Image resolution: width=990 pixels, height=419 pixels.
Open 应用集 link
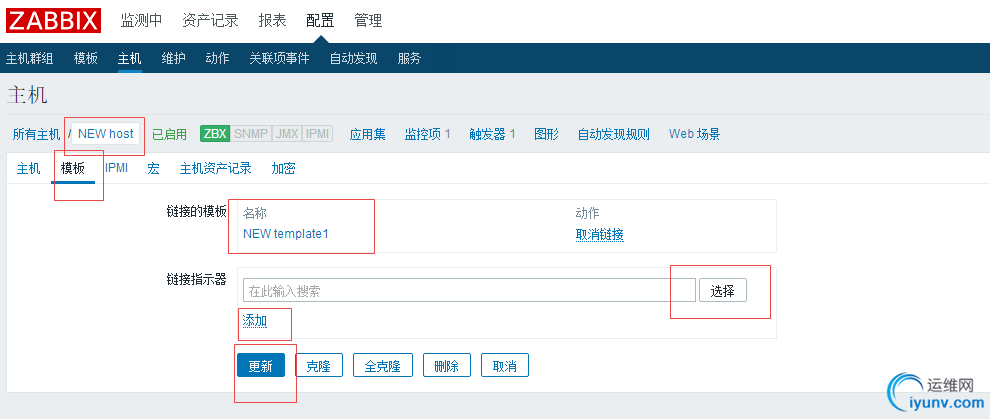click(367, 134)
